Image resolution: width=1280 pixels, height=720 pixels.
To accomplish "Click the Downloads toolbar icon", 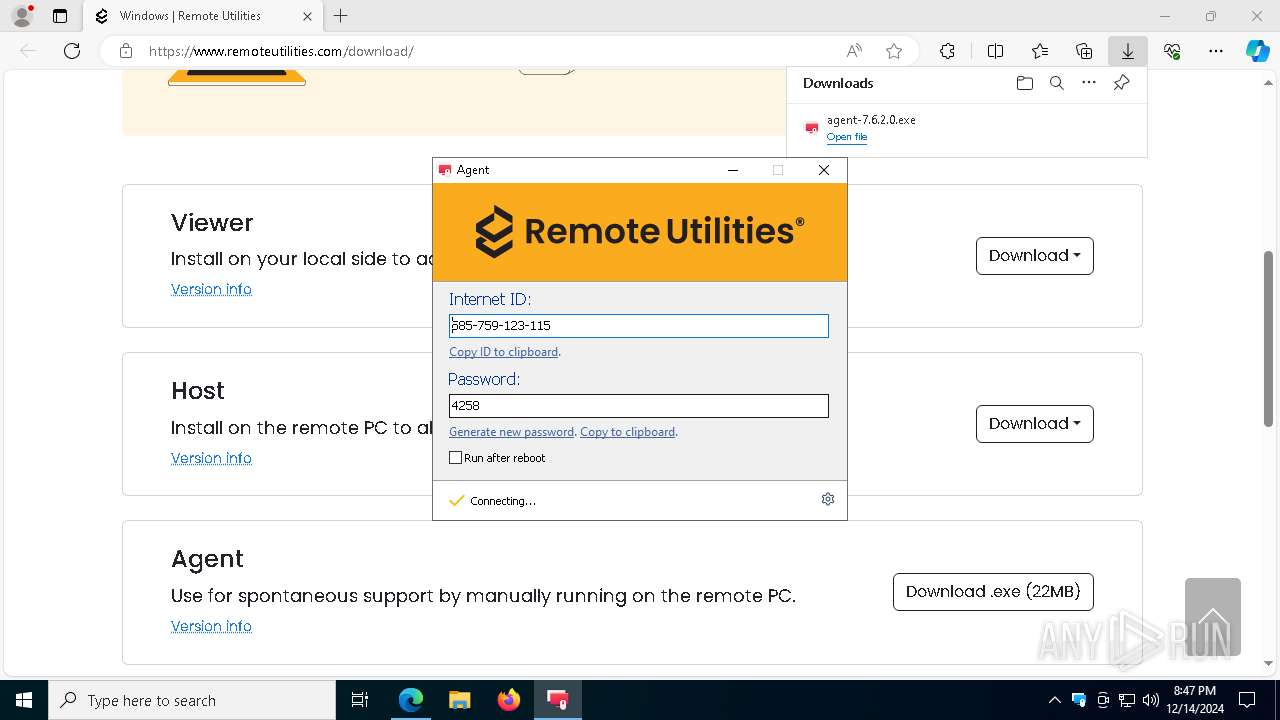I will pos(1128,51).
